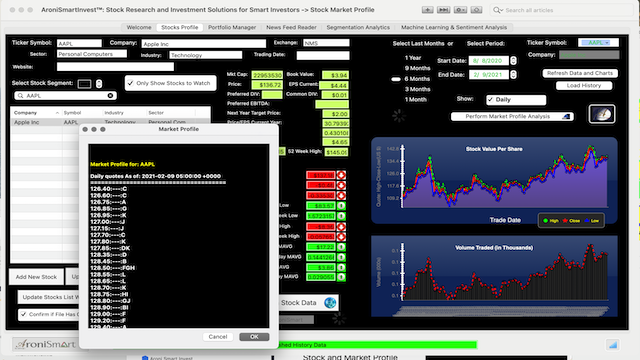Screen dimensions: 640x360
Task: Click the Stock Value Per Share chart
Action: [x=494, y=180]
